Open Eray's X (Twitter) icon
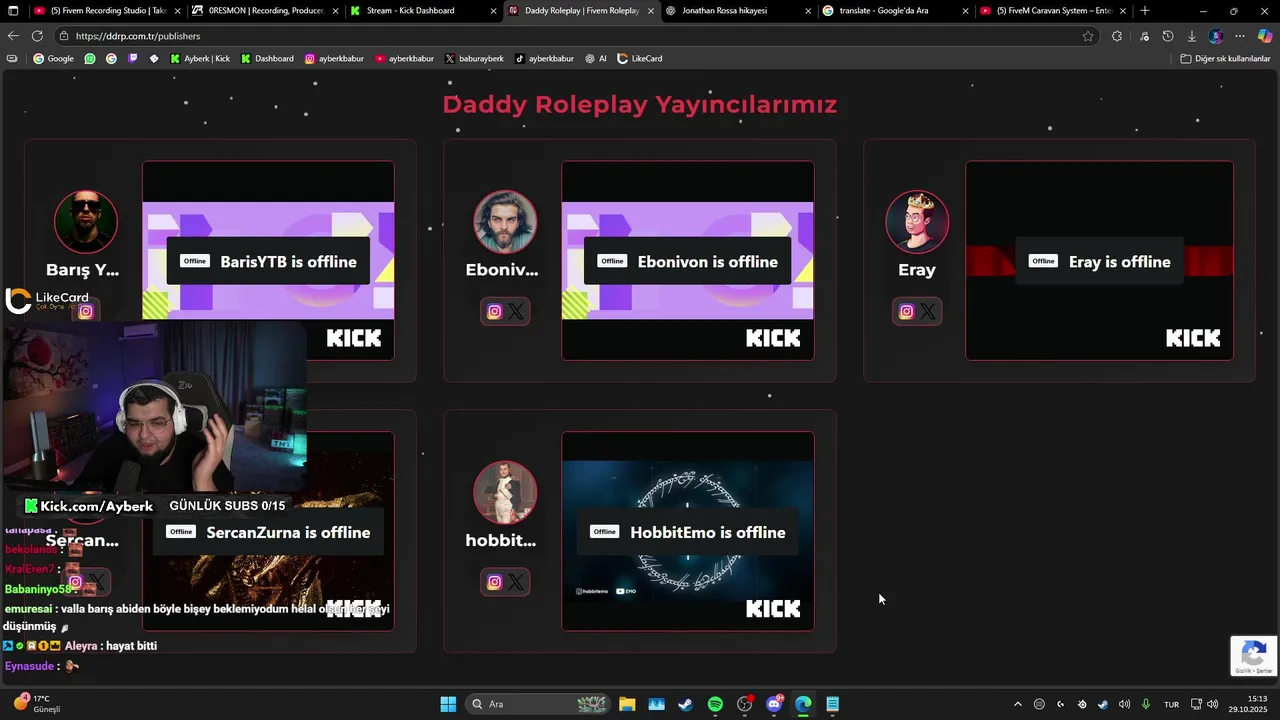1280x720 pixels. coord(928,312)
